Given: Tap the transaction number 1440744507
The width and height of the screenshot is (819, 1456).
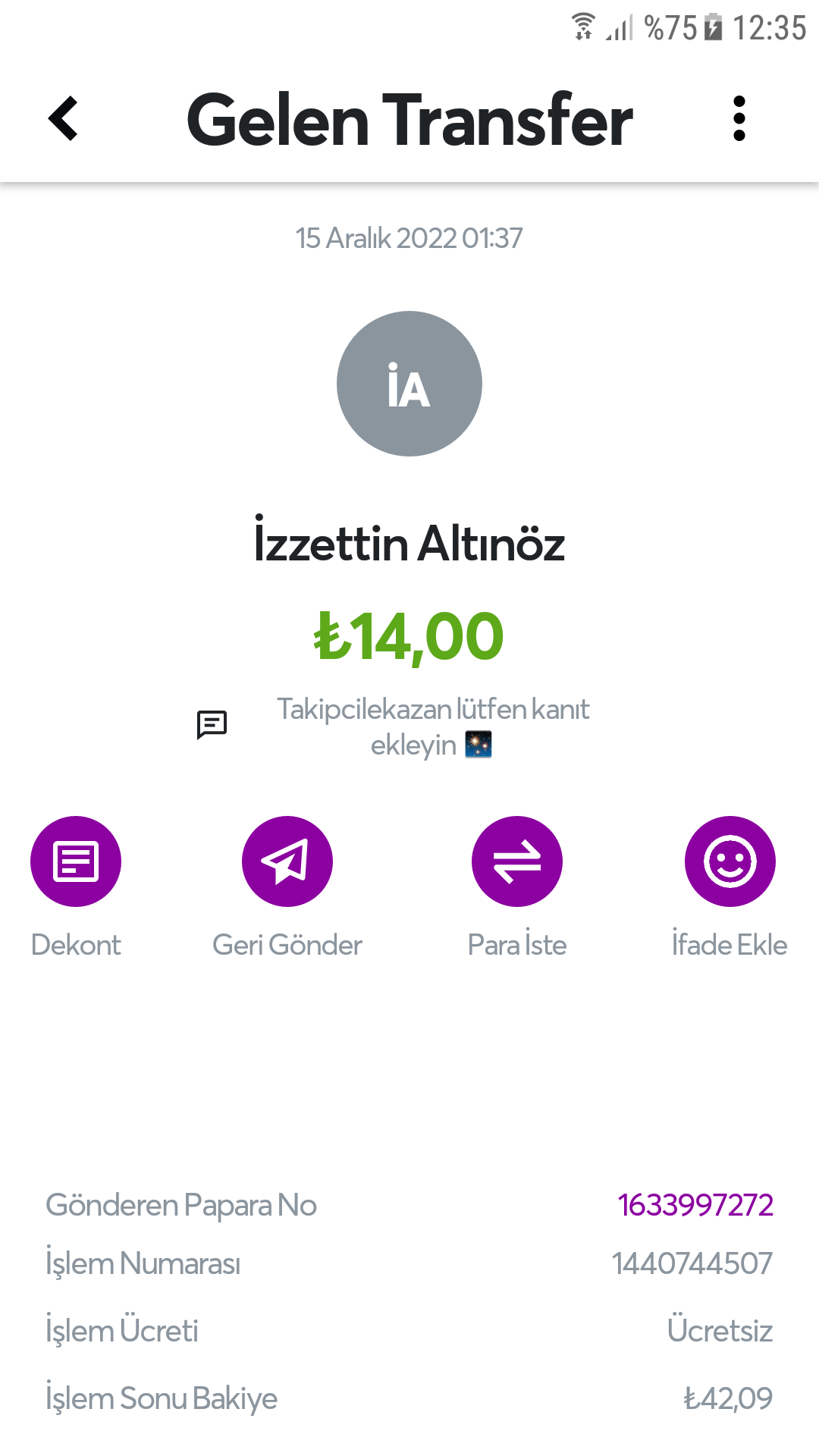Looking at the screenshot, I should 692,1264.
